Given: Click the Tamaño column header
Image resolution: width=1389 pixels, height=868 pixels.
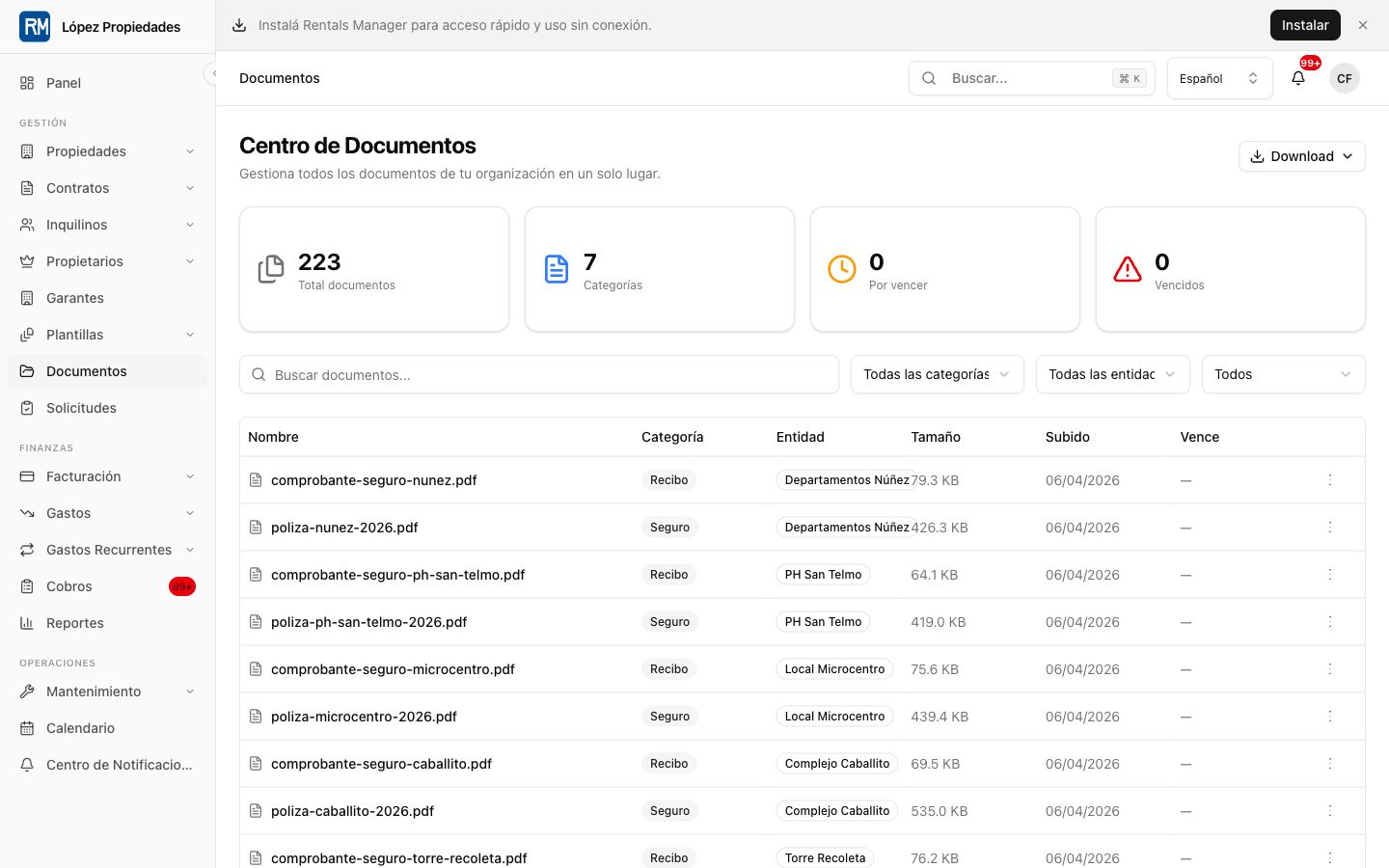Looking at the screenshot, I should click(x=936, y=437).
